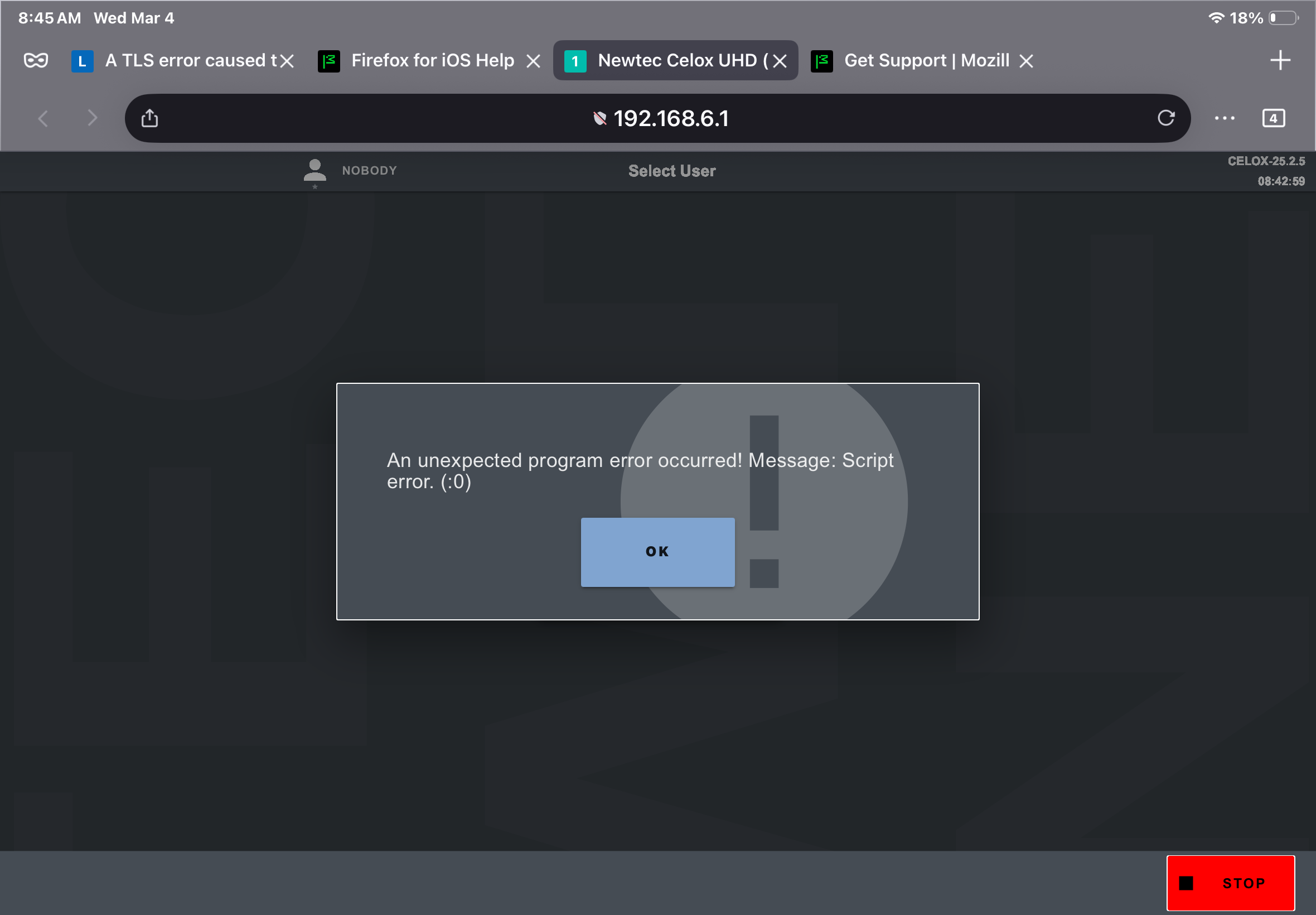Click the Select User heading
The image size is (1316, 915).
pyautogui.click(x=671, y=171)
